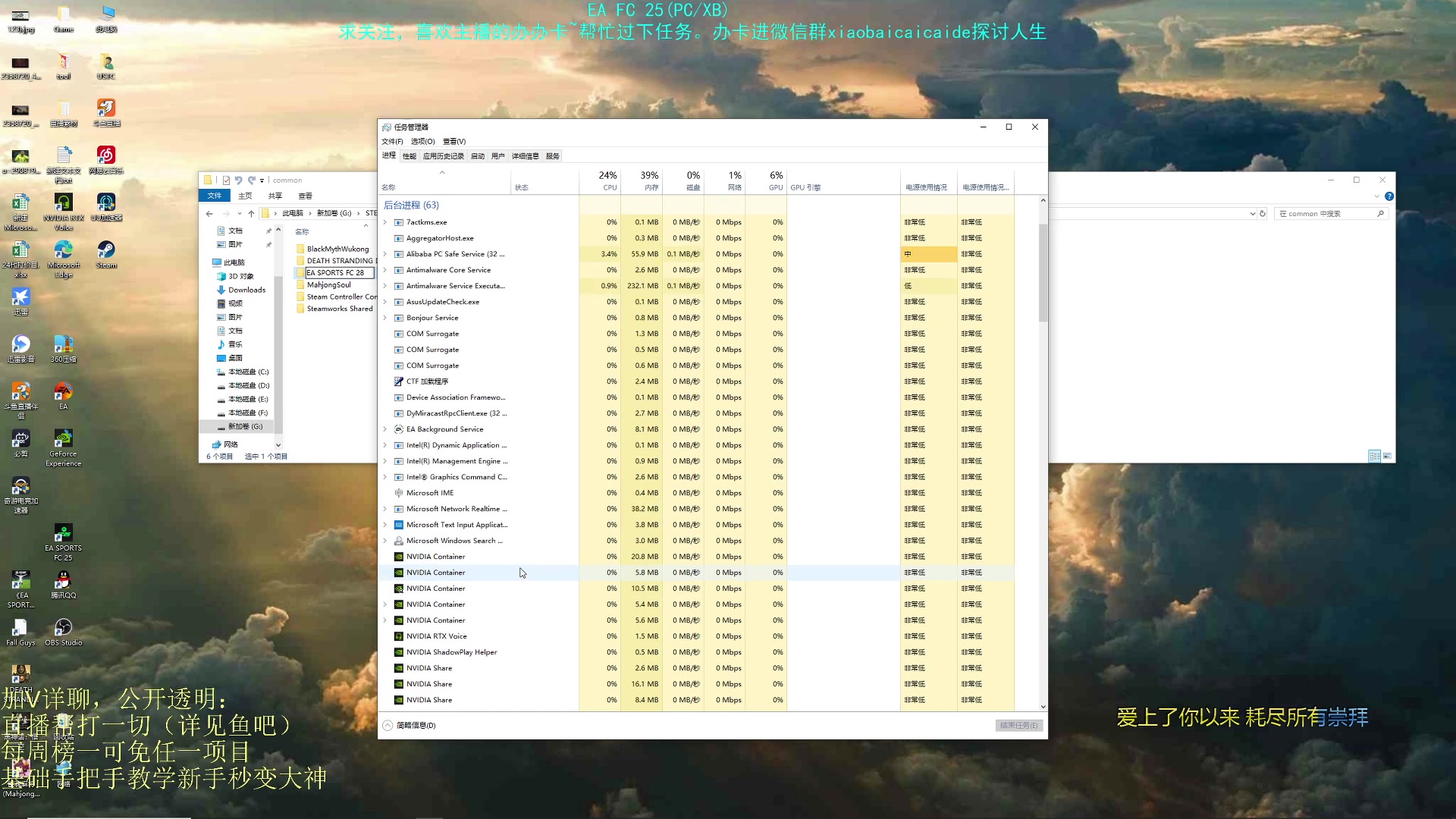Select the 网易云音乐 desktop icon
Viewport: 1456px width, 819px height.
(x=106, y=160)
